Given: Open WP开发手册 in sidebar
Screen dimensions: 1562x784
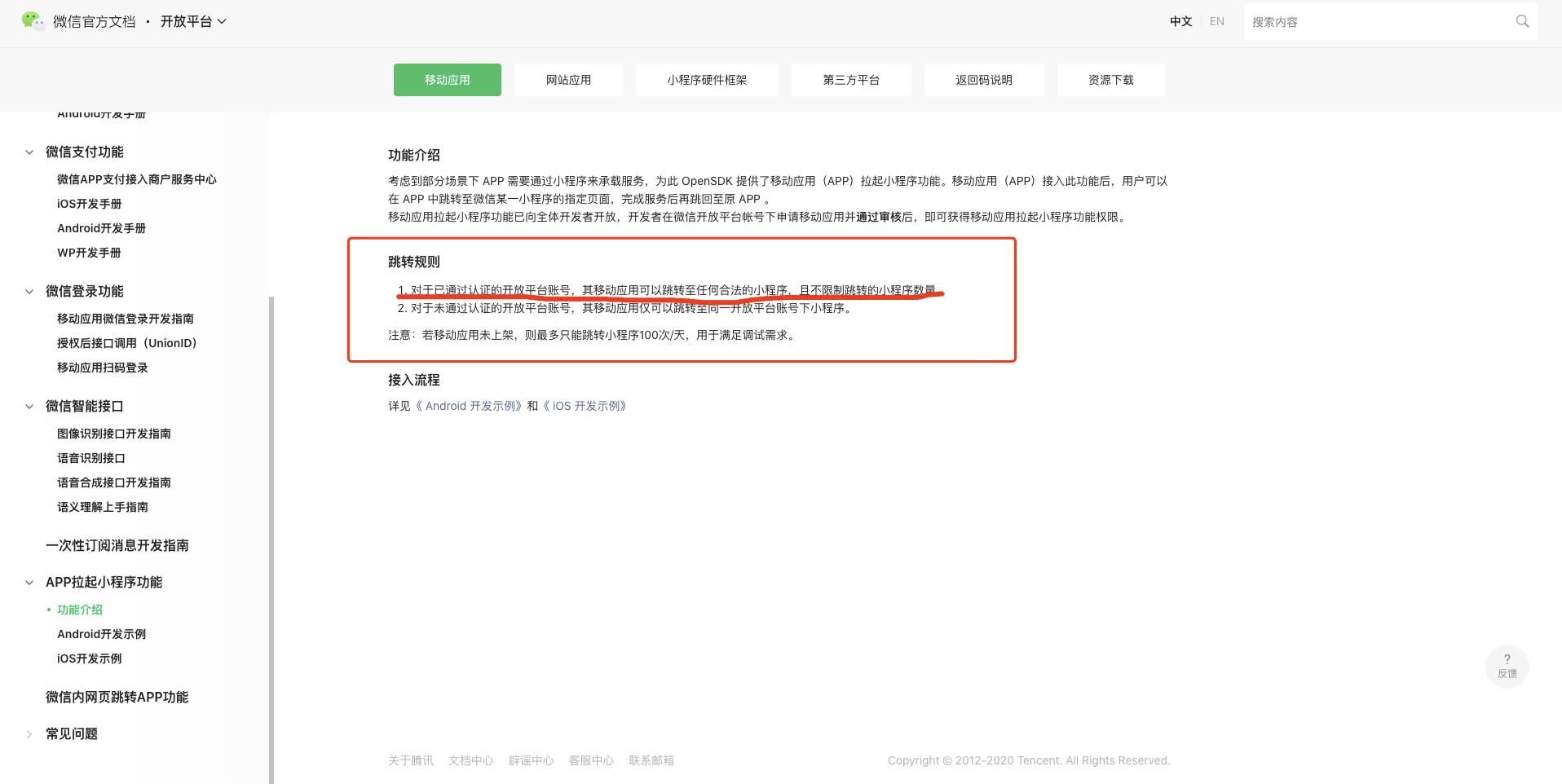Looking at the screenshot, I should click(x=89, y=253).
